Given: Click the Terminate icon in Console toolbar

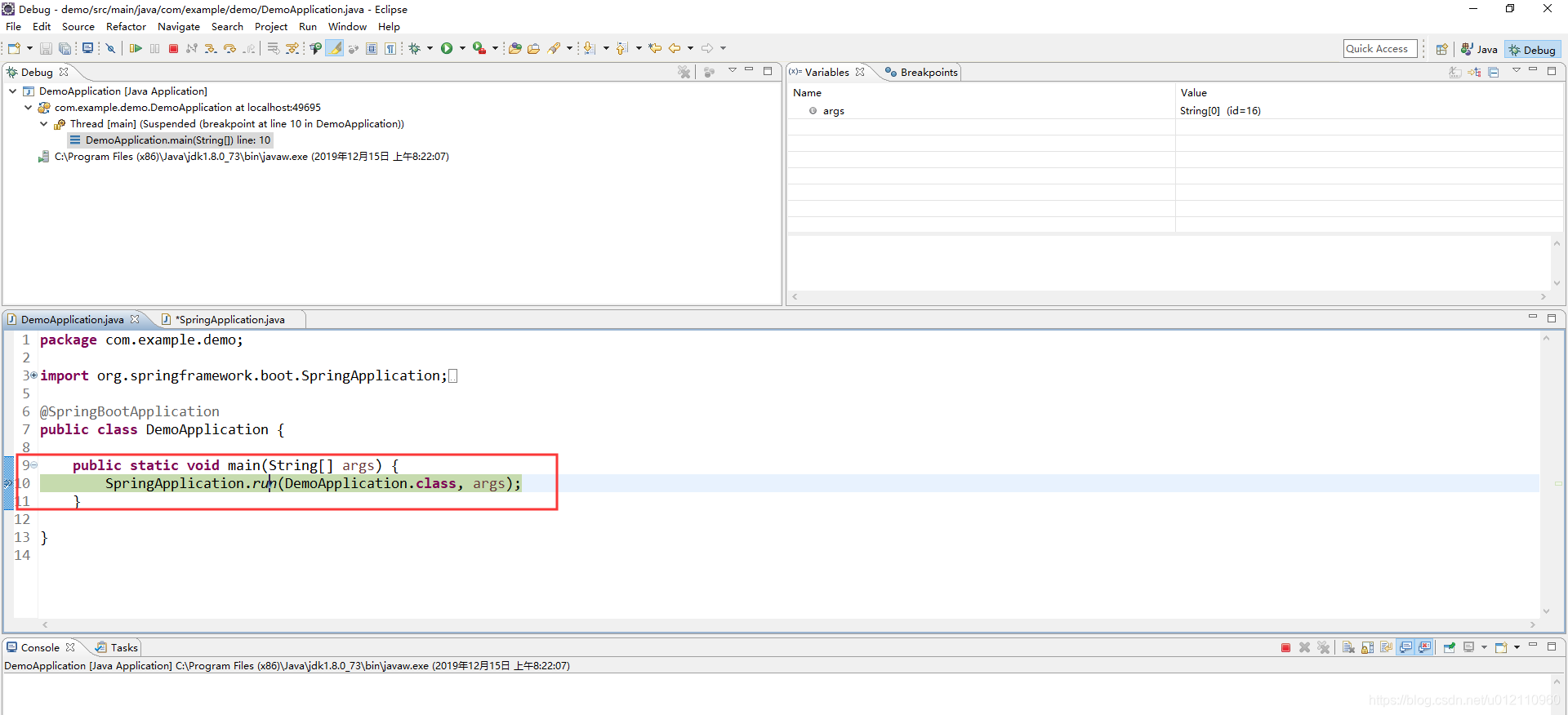Looking at the screenshot, I should [1285, 647].
